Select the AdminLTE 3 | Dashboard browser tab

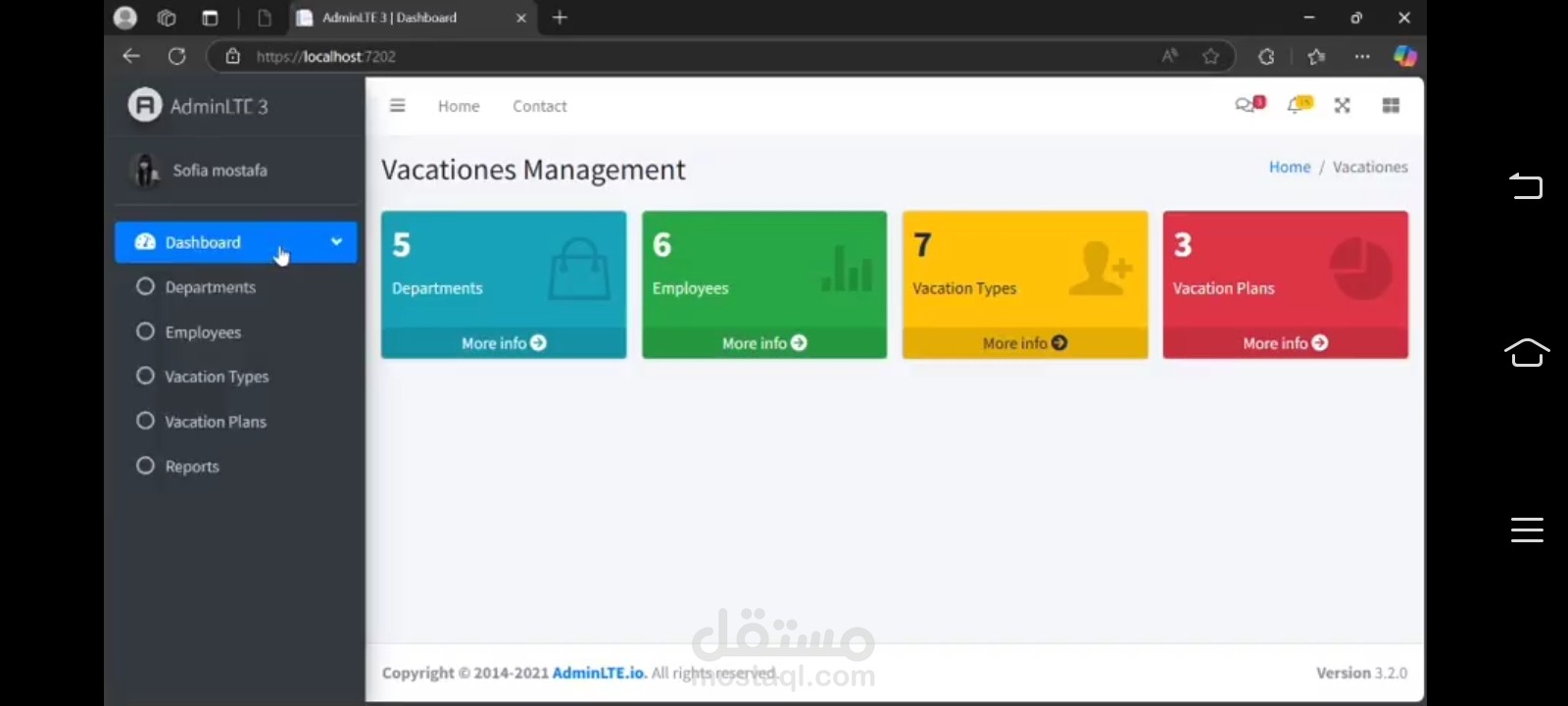click(412, 18)
